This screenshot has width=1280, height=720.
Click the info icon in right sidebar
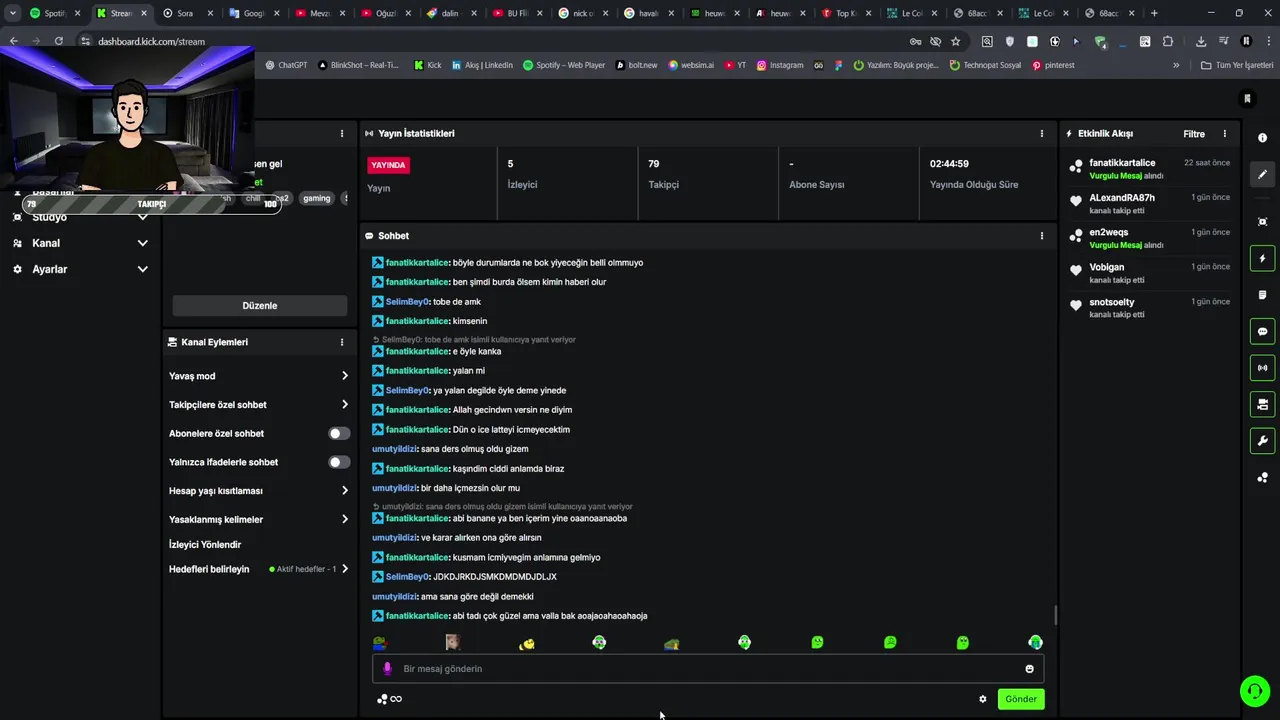point(1262,138)
